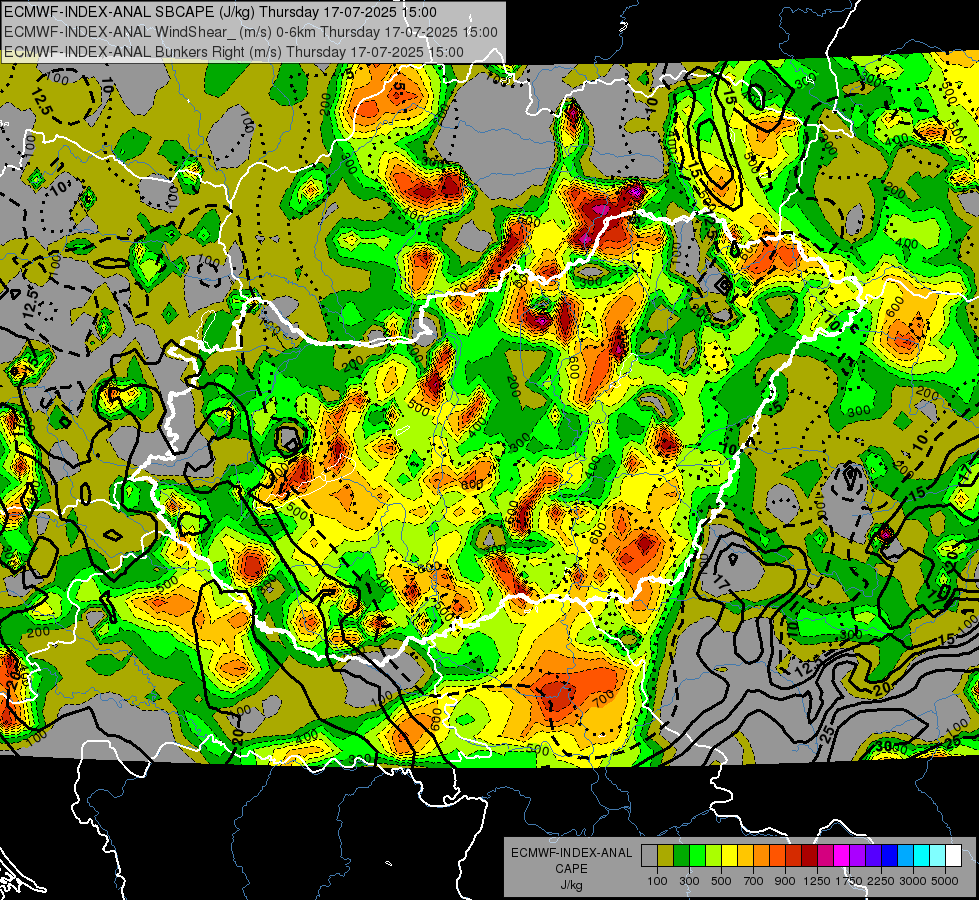Select the dark green legend swatch
The width and height of the screenshot is (979, 900).
(x=681, y=855)
